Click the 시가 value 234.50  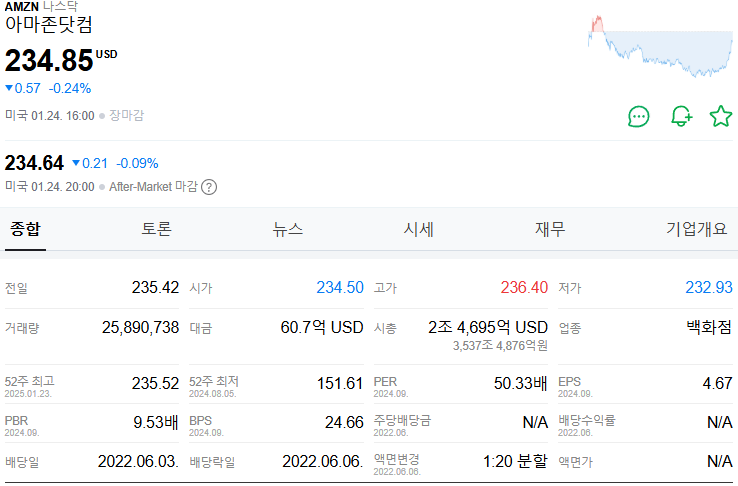(x=340, y=287)
